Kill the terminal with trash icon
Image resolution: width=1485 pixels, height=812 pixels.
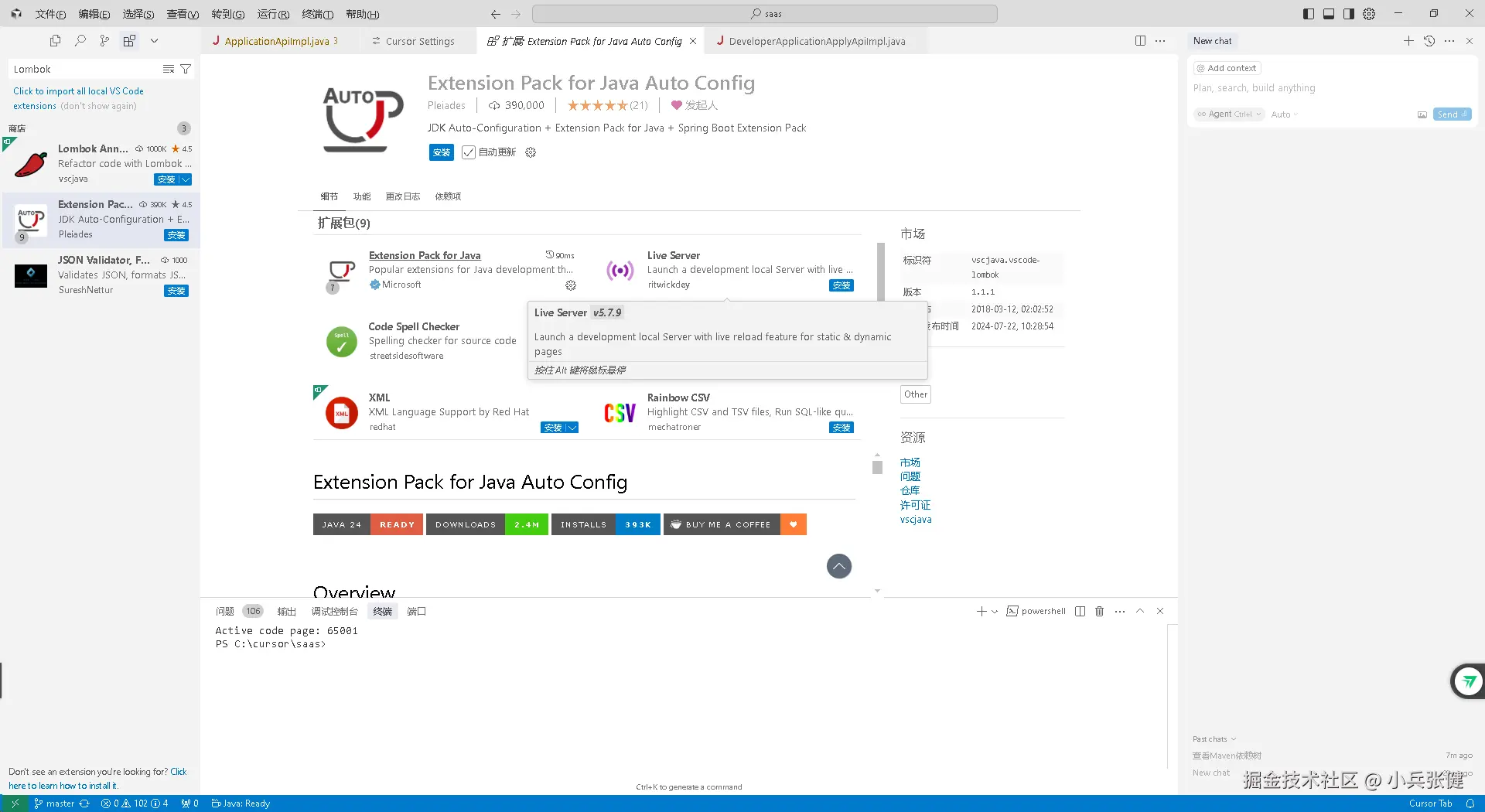(1099, 612)
